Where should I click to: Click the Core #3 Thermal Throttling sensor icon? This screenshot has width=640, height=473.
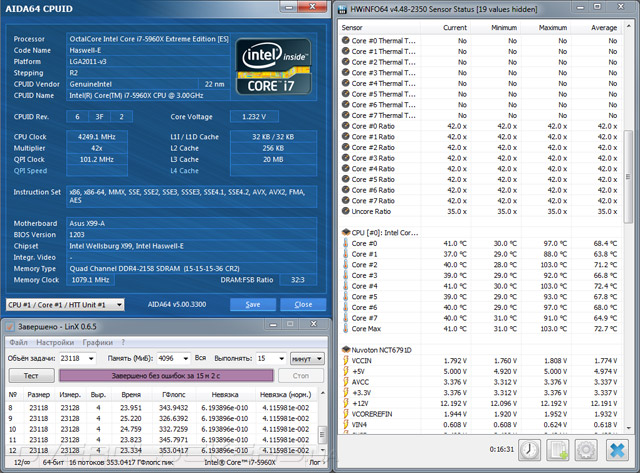tap(346, 73)
